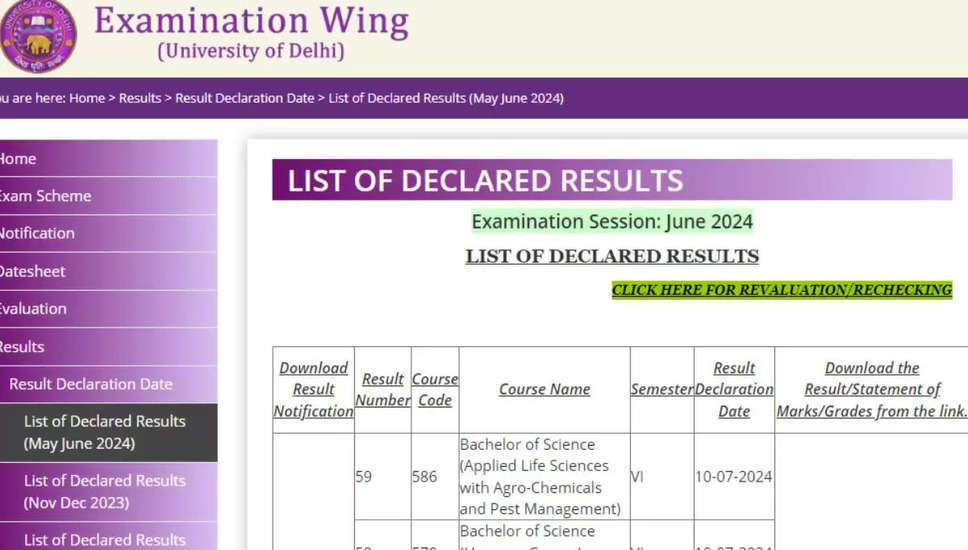Click Result Declaration Date breadcrumb link

[245, 98]
